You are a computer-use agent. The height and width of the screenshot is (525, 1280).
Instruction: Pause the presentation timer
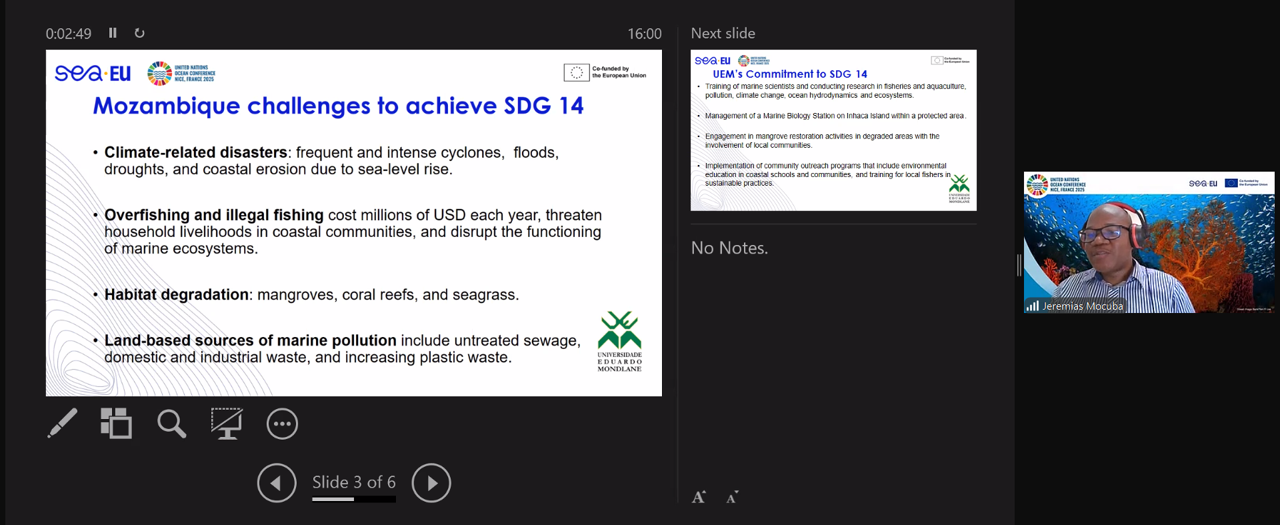[x=113, y=33]
